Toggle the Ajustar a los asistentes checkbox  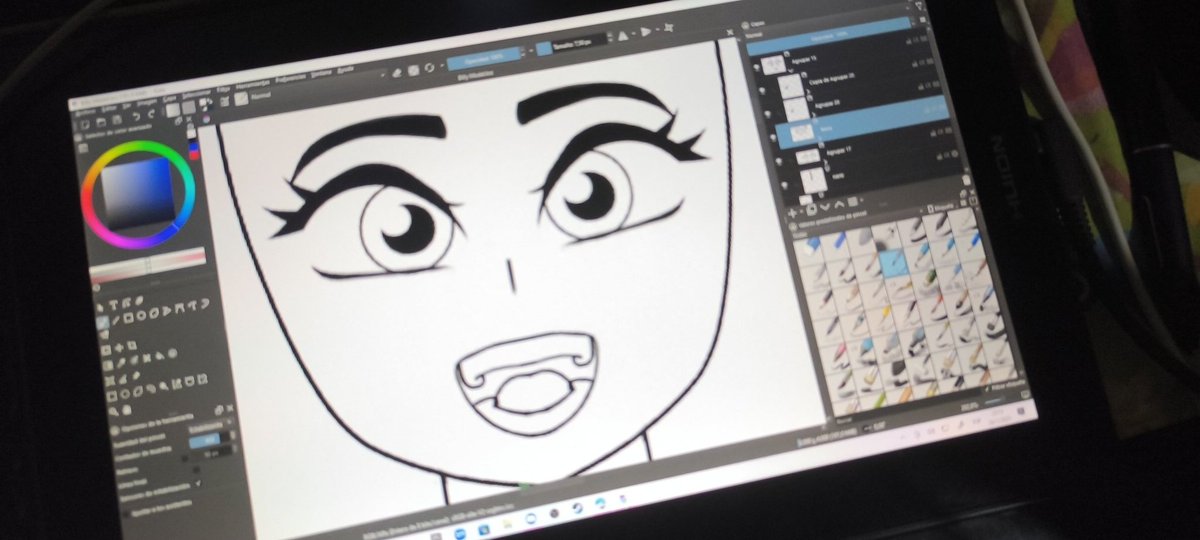127,514
